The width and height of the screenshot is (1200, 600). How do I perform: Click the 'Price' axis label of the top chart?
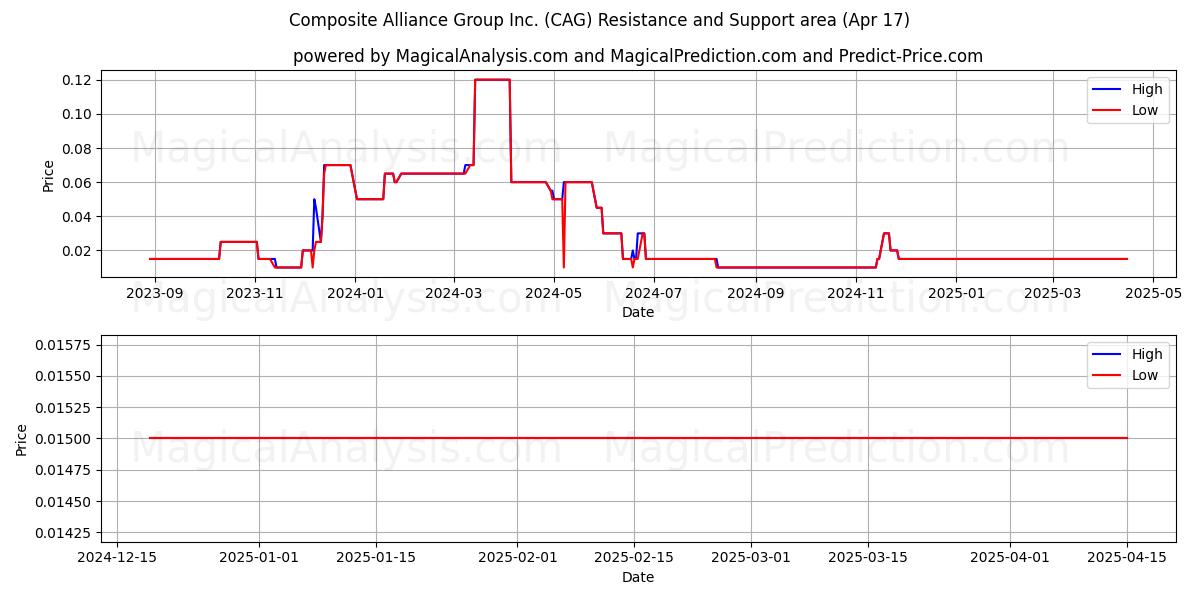tap(49, 175)
